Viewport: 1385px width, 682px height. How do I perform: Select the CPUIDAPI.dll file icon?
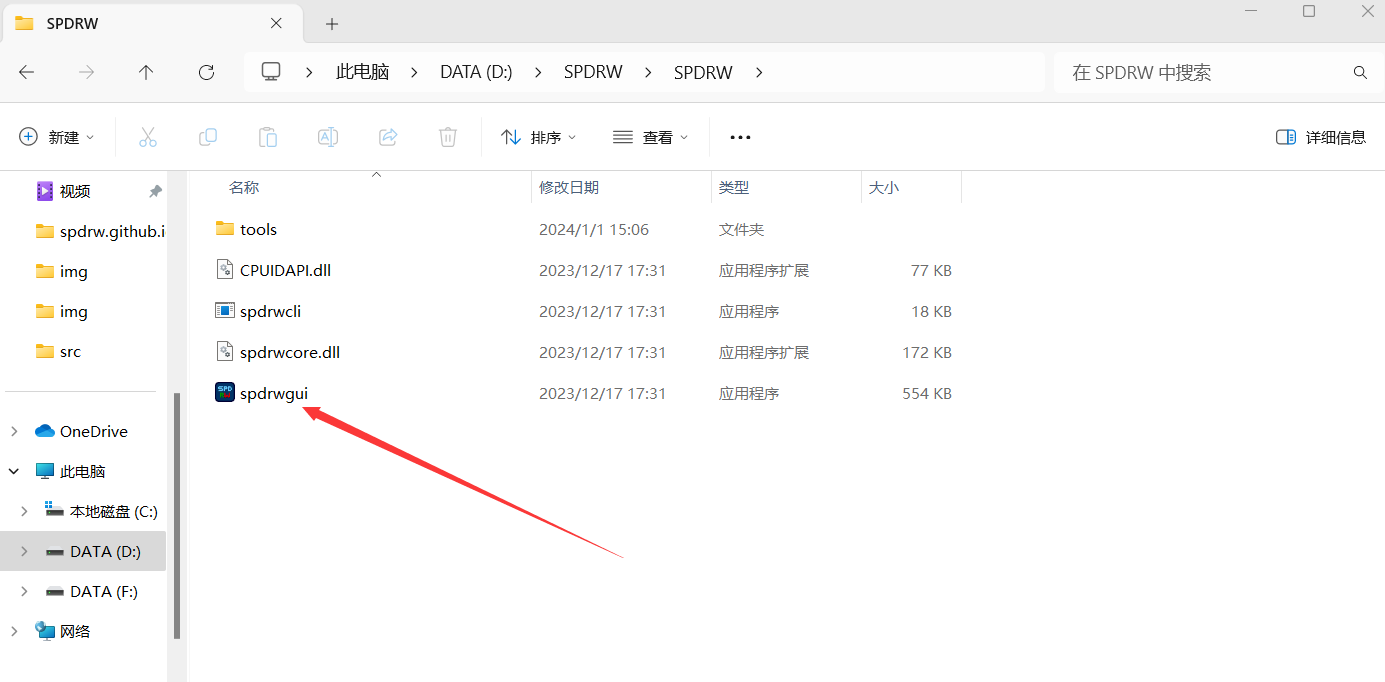225,270
